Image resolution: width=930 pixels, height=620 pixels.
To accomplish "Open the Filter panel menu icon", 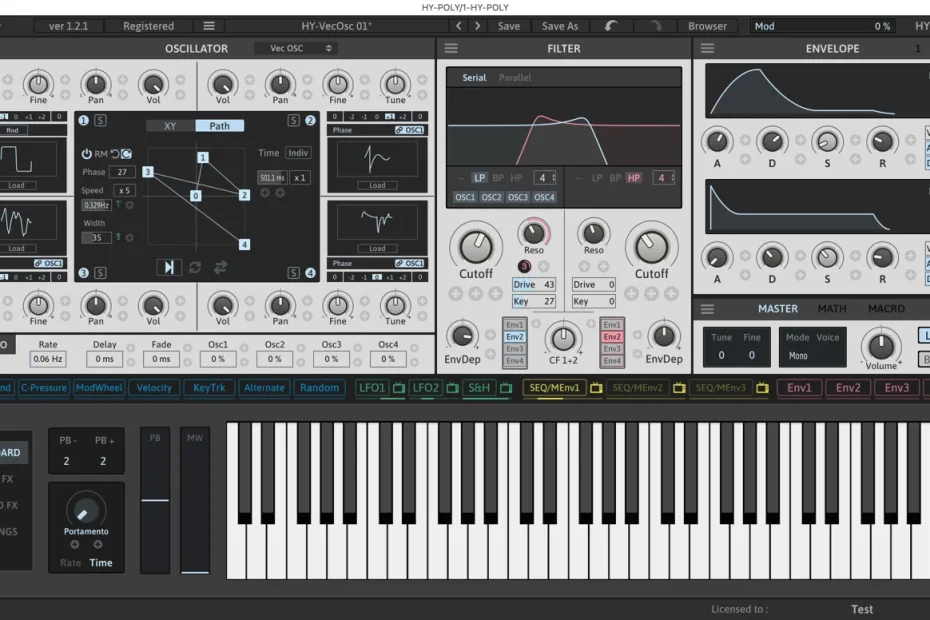I will (451, 48).
